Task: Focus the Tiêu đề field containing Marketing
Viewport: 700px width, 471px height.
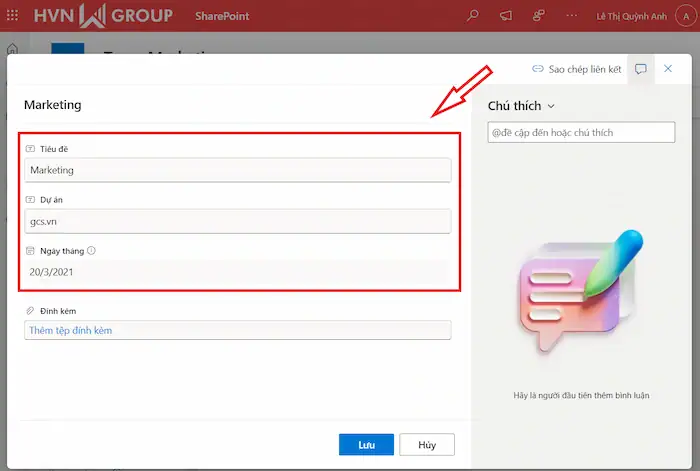Action: pos(237,170)
